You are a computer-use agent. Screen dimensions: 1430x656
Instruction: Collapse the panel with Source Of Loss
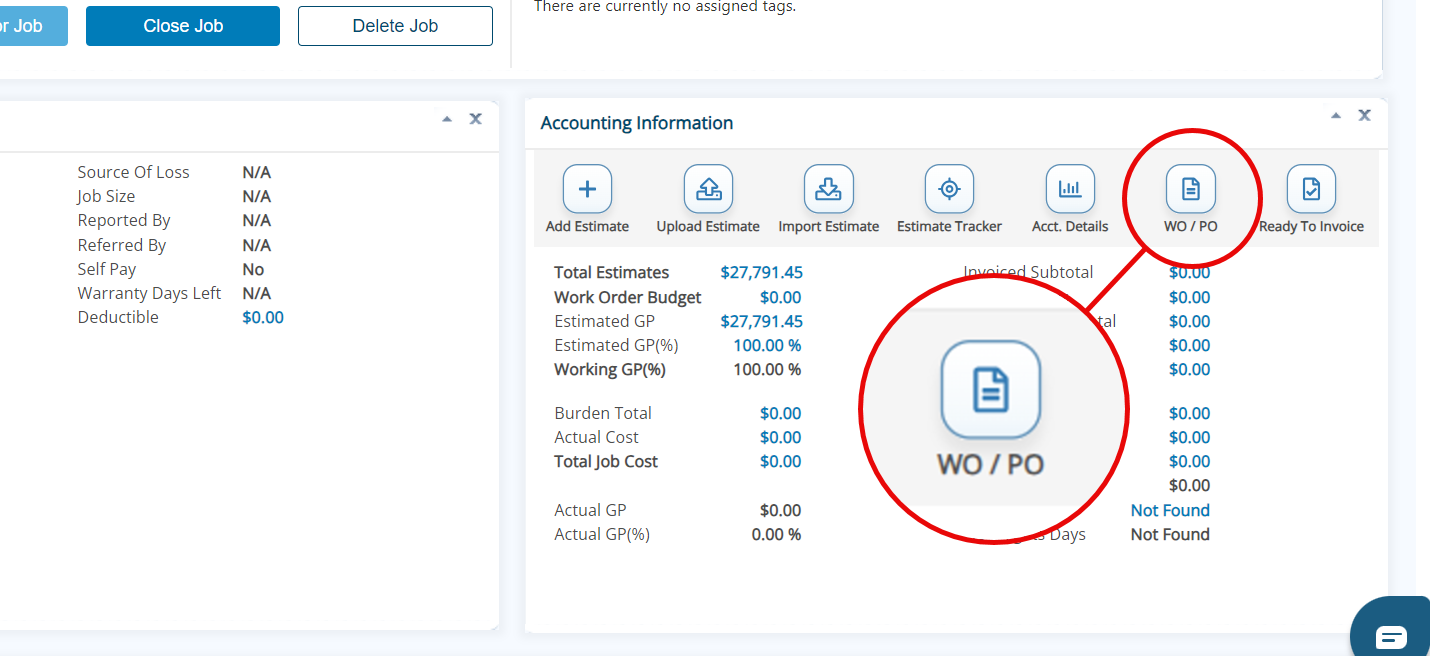(x=447, y=118)
